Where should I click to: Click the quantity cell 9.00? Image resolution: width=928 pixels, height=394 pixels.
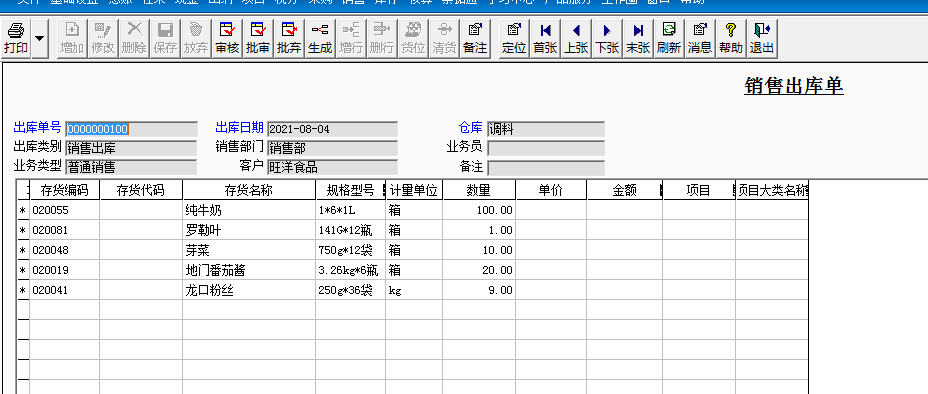pos(479,290)
